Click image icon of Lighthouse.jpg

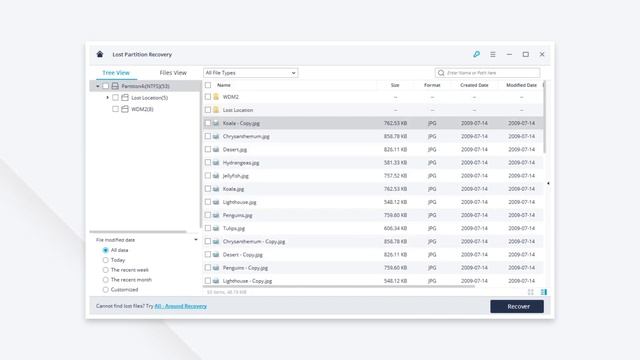216,202
